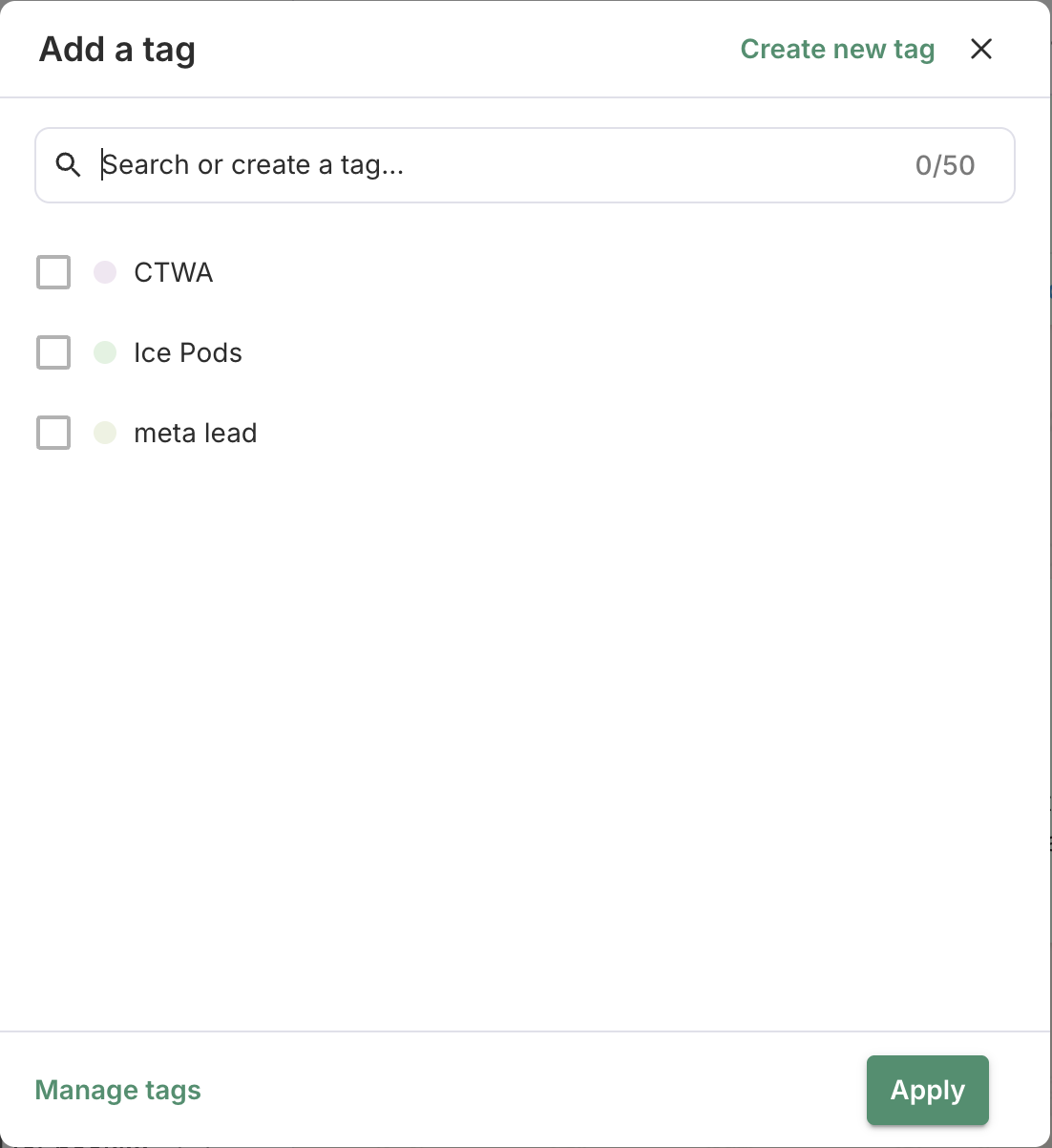Select the CTWA tag name text
Screen dimensions: 1052x1148
174,272
